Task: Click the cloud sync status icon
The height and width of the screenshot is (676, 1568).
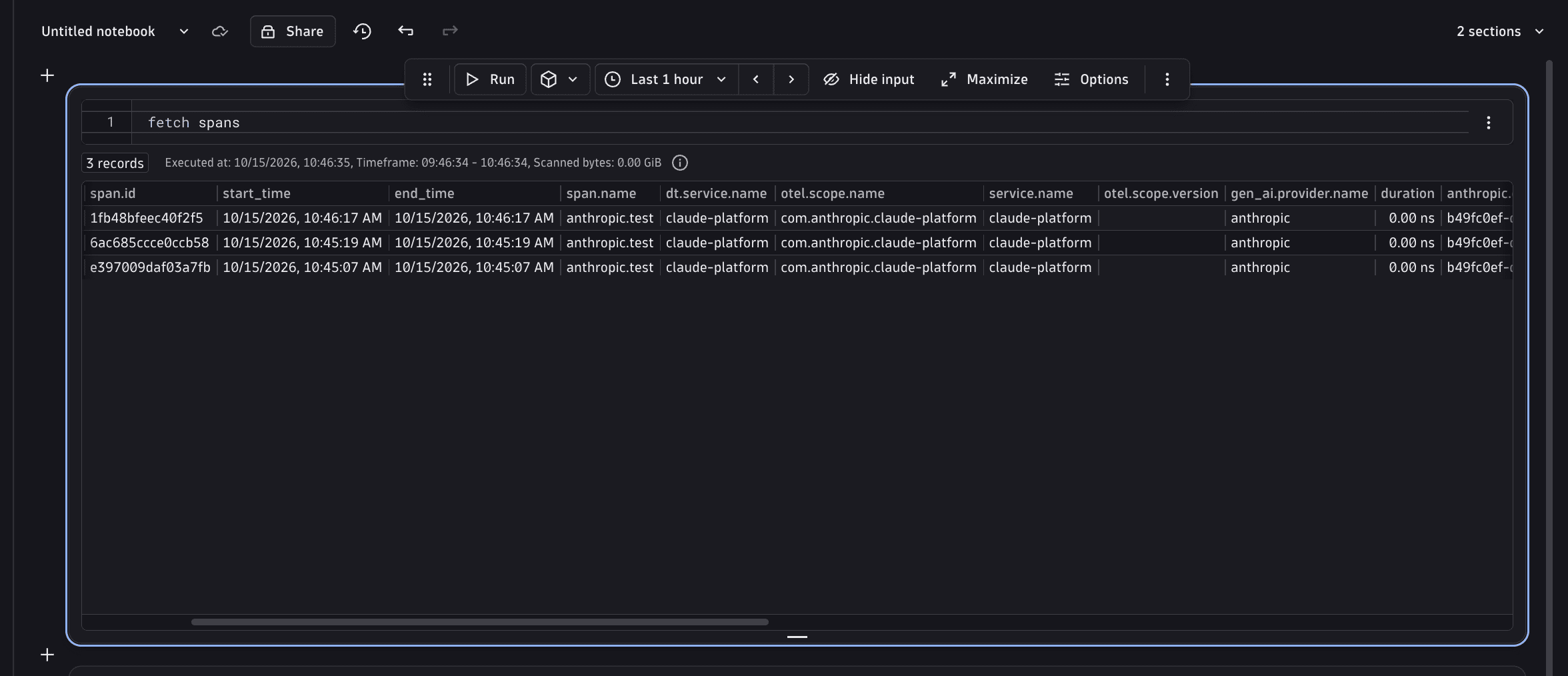Action: point(220,31)
